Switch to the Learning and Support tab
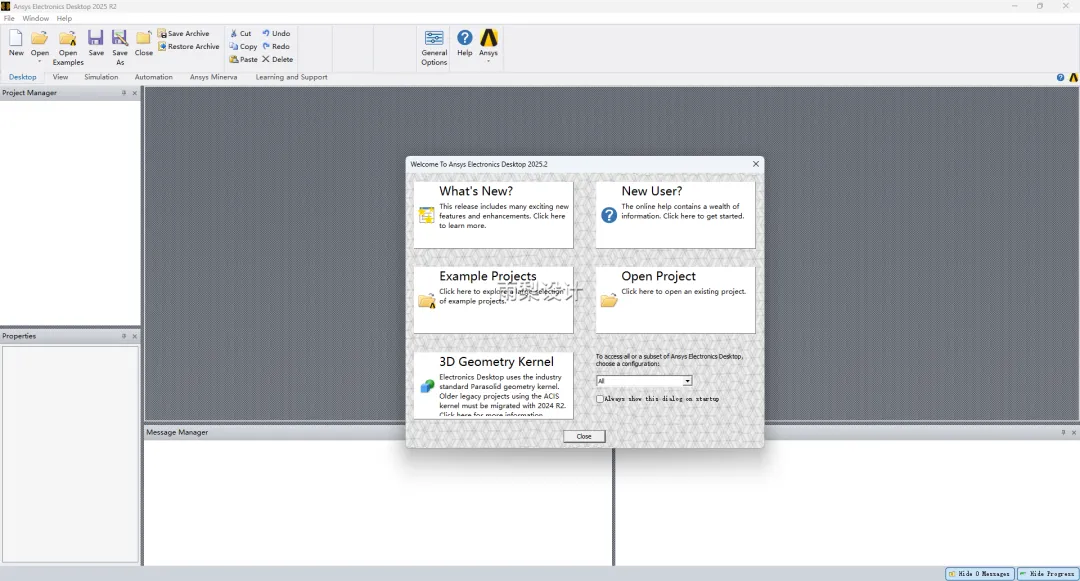This screenshot has width=1080, height=581. [291, 77]
